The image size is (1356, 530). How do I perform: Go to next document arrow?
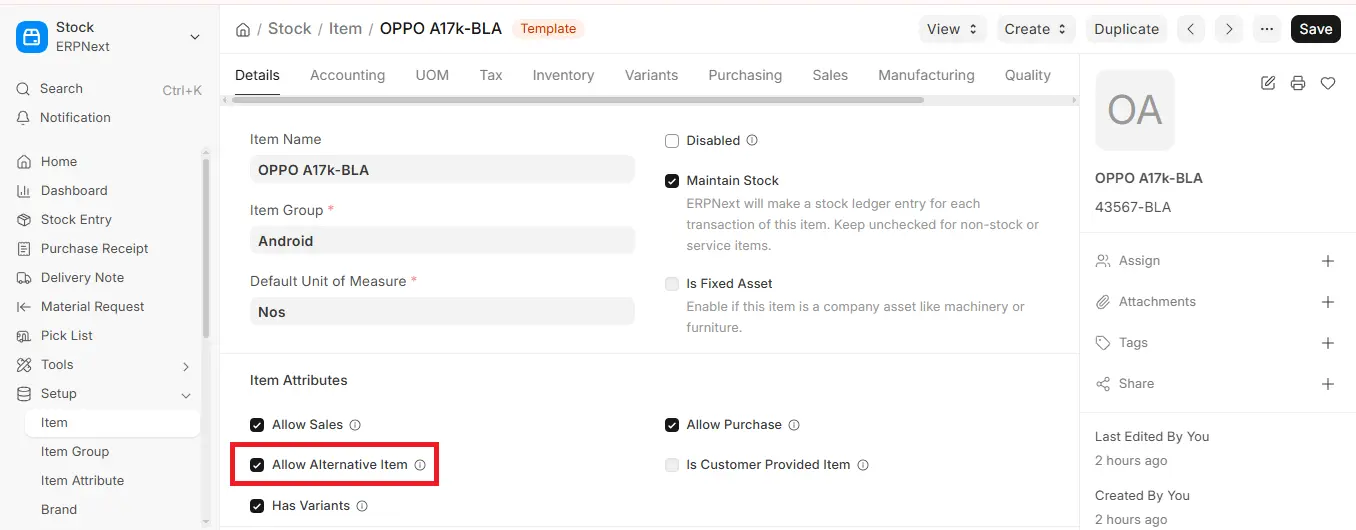(1230, 29)
